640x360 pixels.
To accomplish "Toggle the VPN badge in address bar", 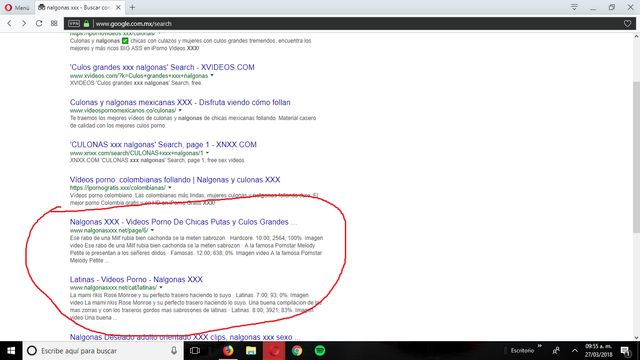I will point(74,24).
